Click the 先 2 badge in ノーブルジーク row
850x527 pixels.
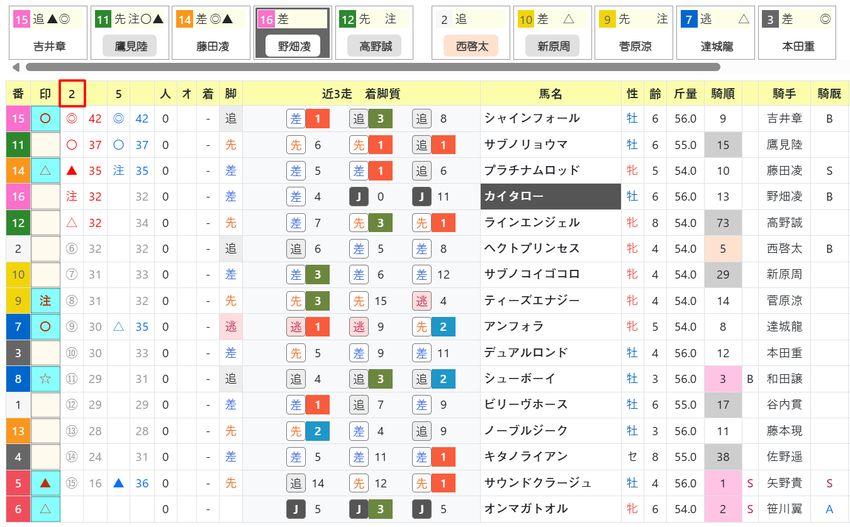click(307, 431)
